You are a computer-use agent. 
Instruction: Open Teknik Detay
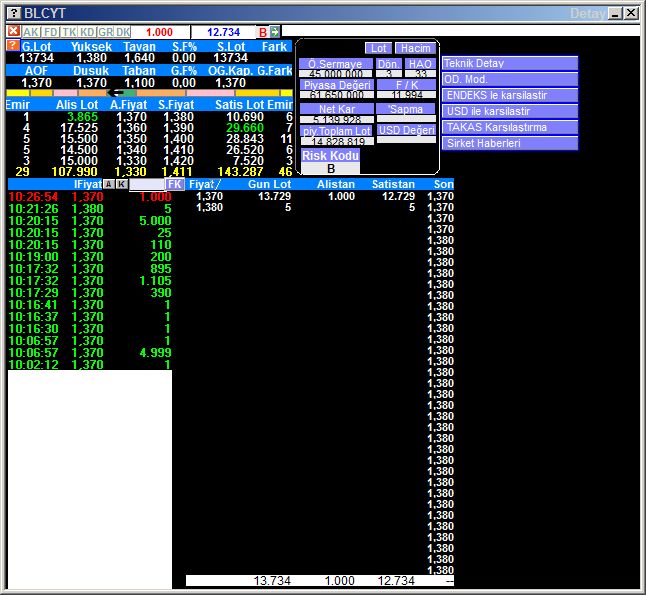click(510, 63)
